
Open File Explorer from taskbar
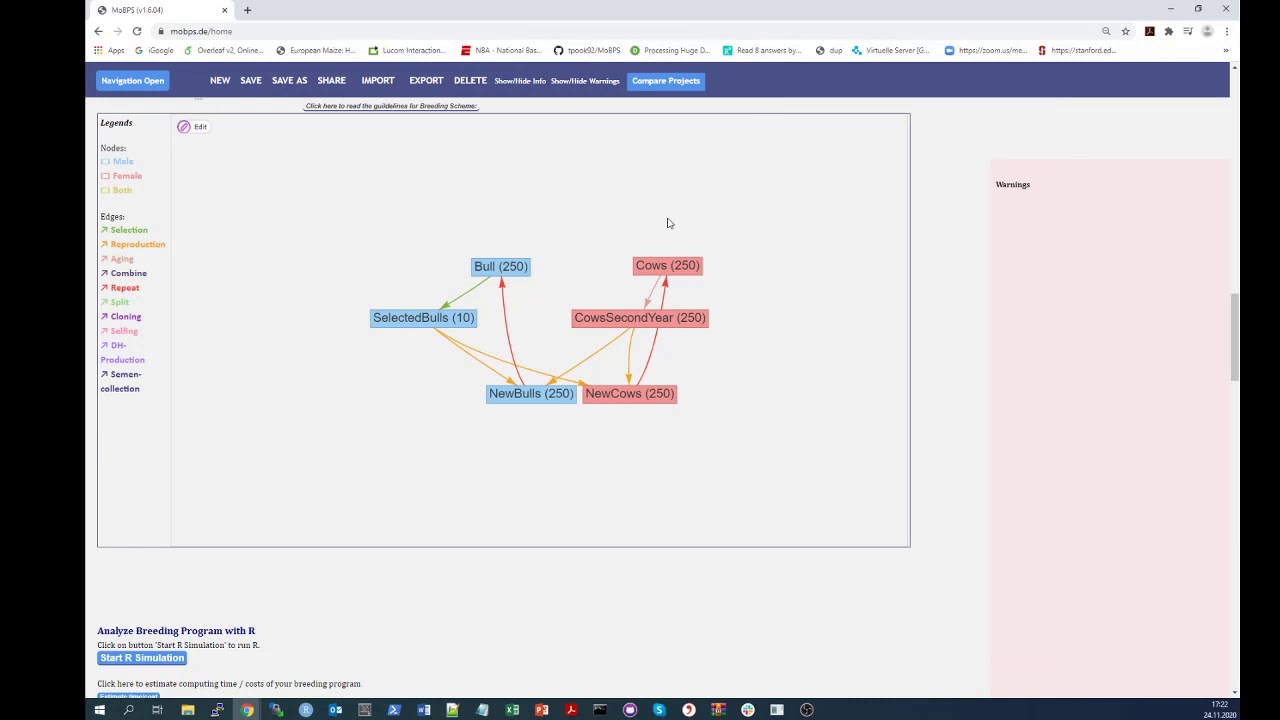[x=187, y=710]
